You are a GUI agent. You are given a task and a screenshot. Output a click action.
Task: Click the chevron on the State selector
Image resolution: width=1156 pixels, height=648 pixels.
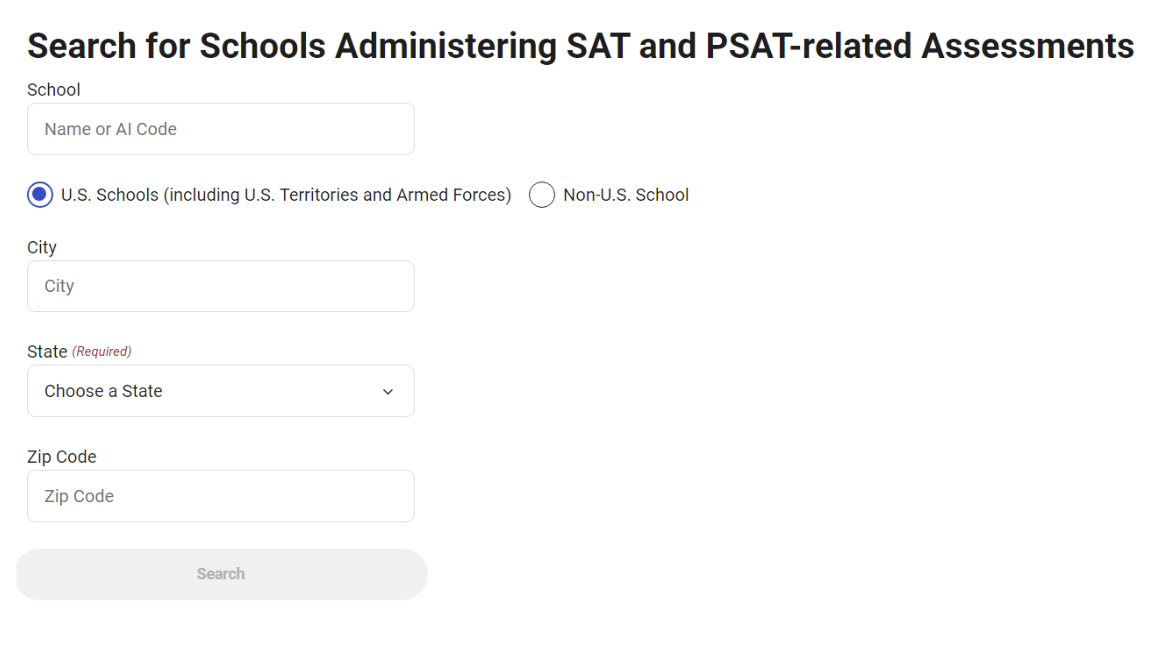[388, 392]
